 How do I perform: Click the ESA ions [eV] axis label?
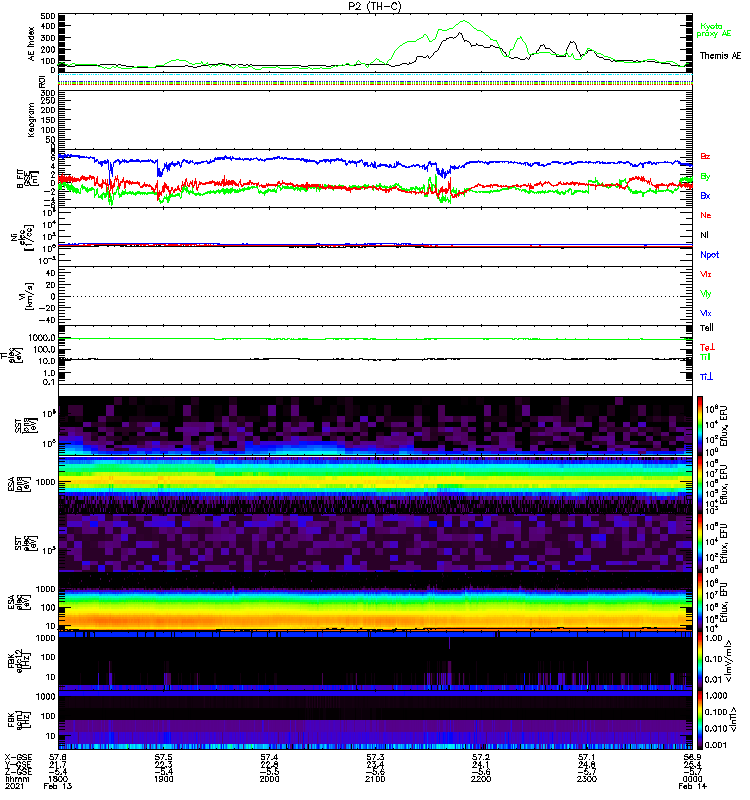coord(18,484)
